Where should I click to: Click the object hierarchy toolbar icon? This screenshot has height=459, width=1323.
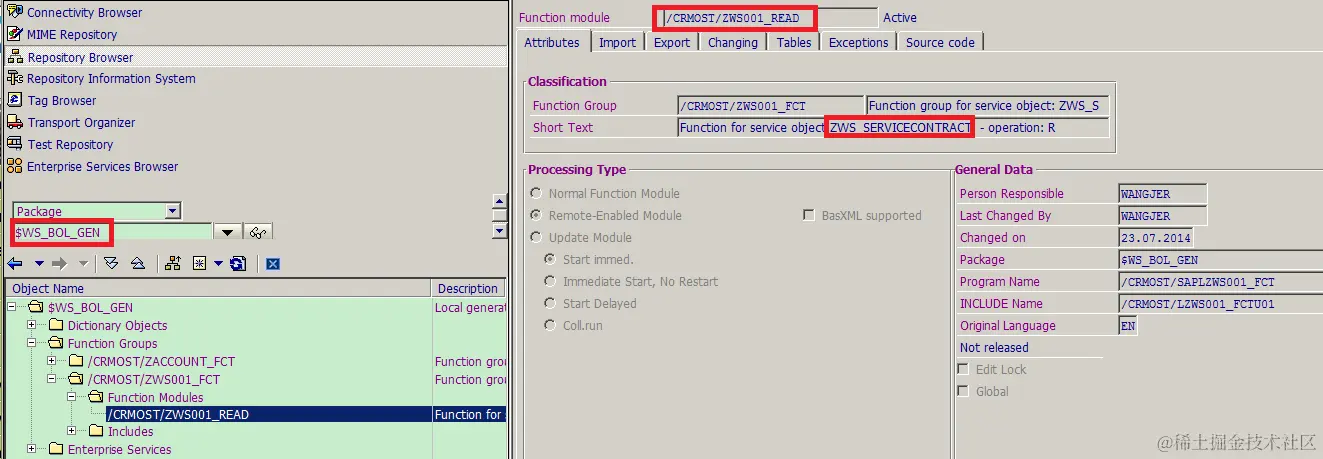point(173,263)
